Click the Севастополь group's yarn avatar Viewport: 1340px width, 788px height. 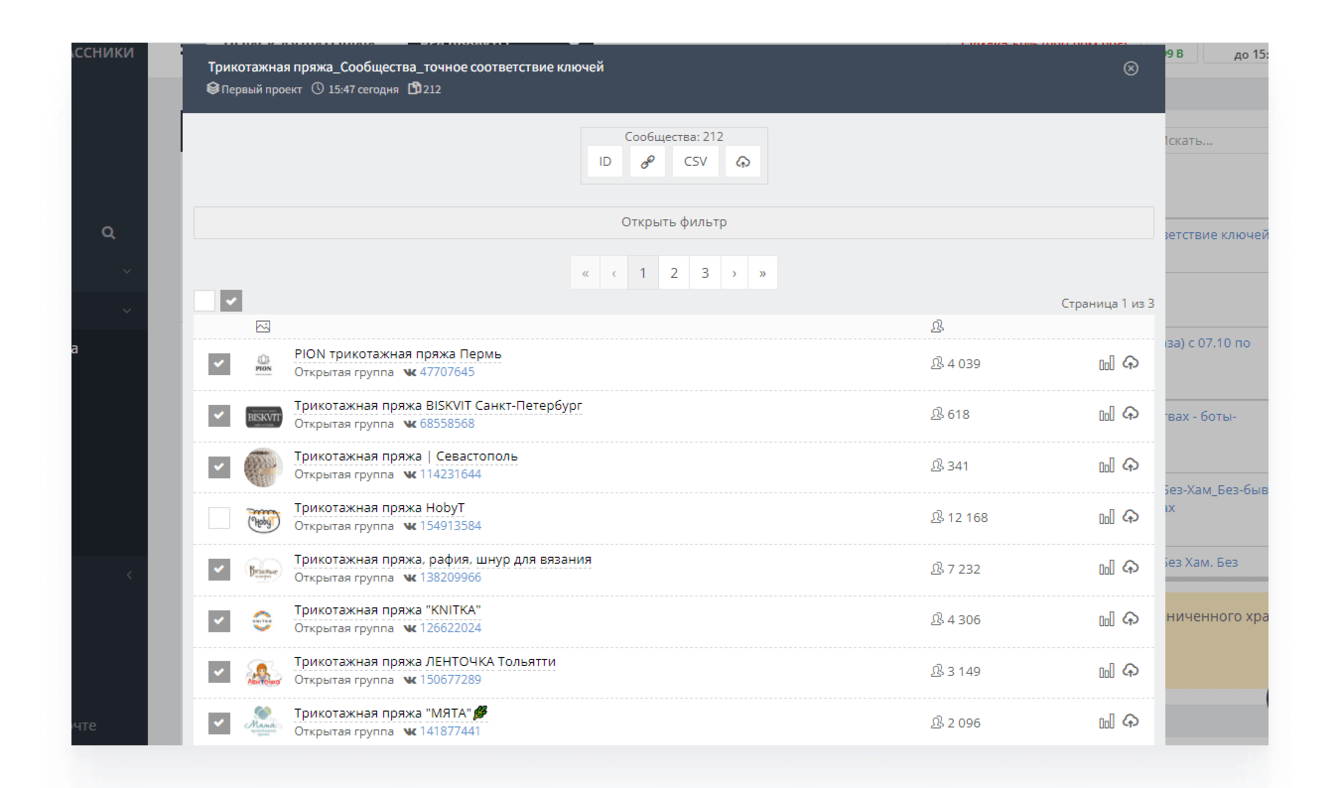264,467
